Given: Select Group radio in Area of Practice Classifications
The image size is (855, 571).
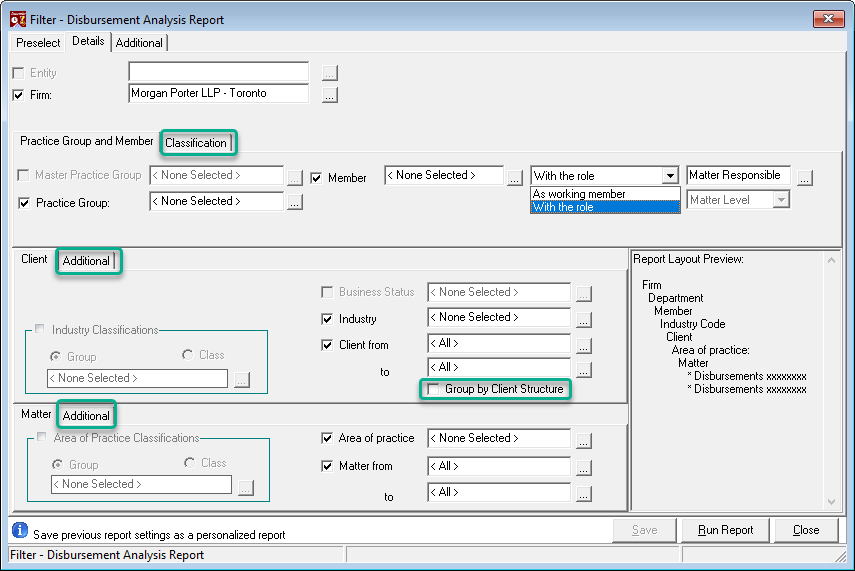Looking at the screenshot, I should (x=57, y=465).
